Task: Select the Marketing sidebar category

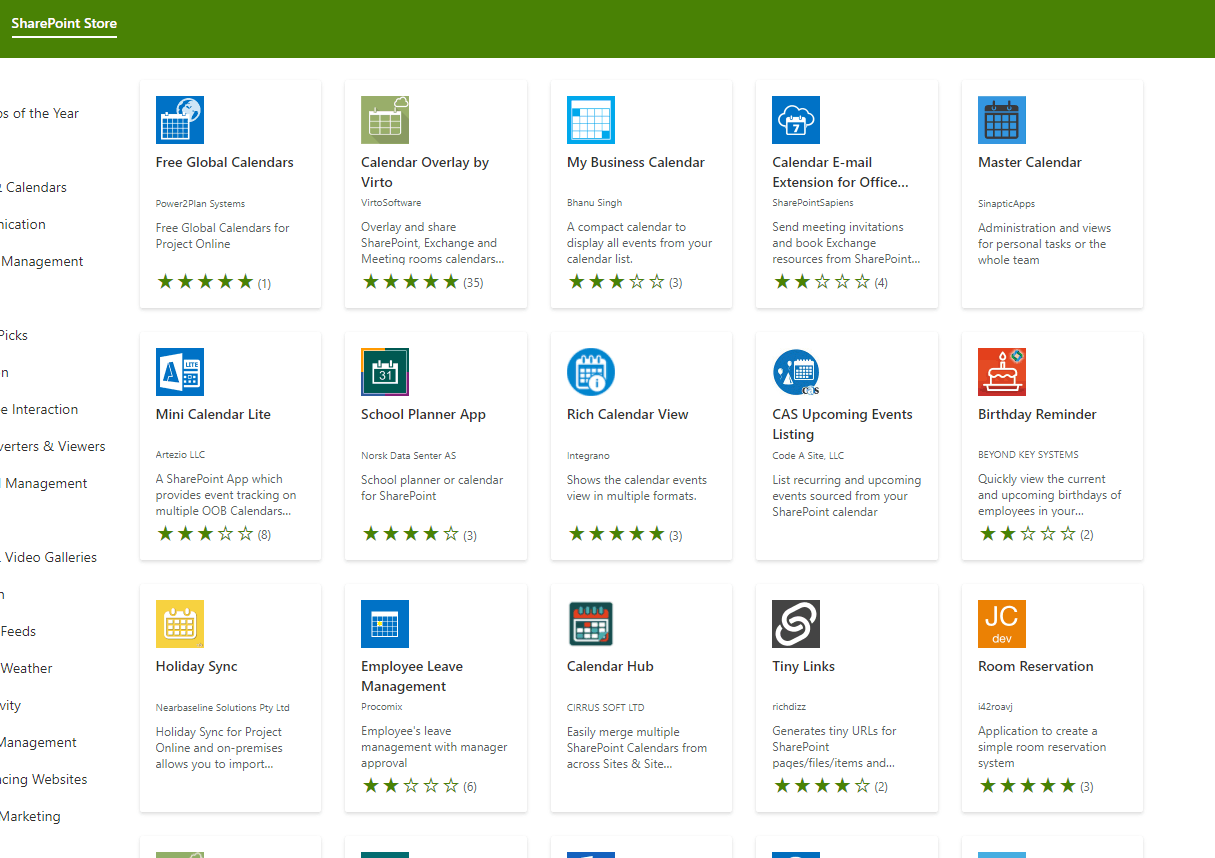Action: tap(30, 816)
